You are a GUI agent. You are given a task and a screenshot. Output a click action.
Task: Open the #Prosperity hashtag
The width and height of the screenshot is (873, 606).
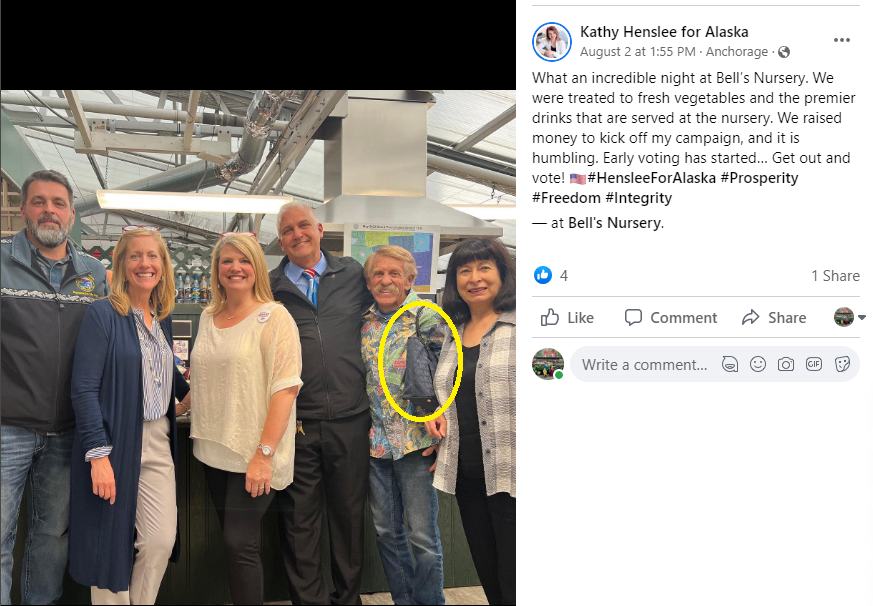[x=759, y=178]
